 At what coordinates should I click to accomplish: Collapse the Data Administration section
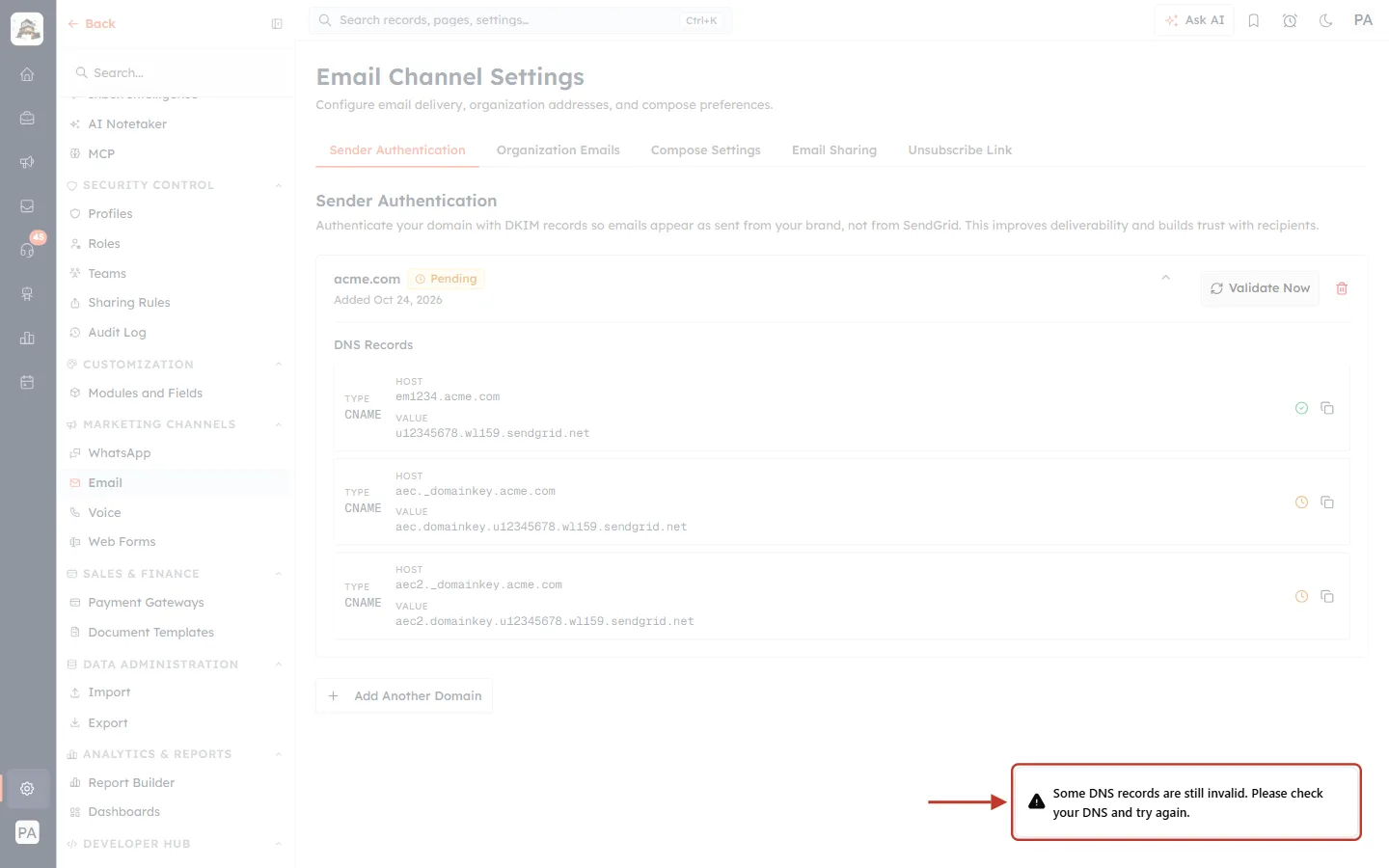tap(279, 665)
